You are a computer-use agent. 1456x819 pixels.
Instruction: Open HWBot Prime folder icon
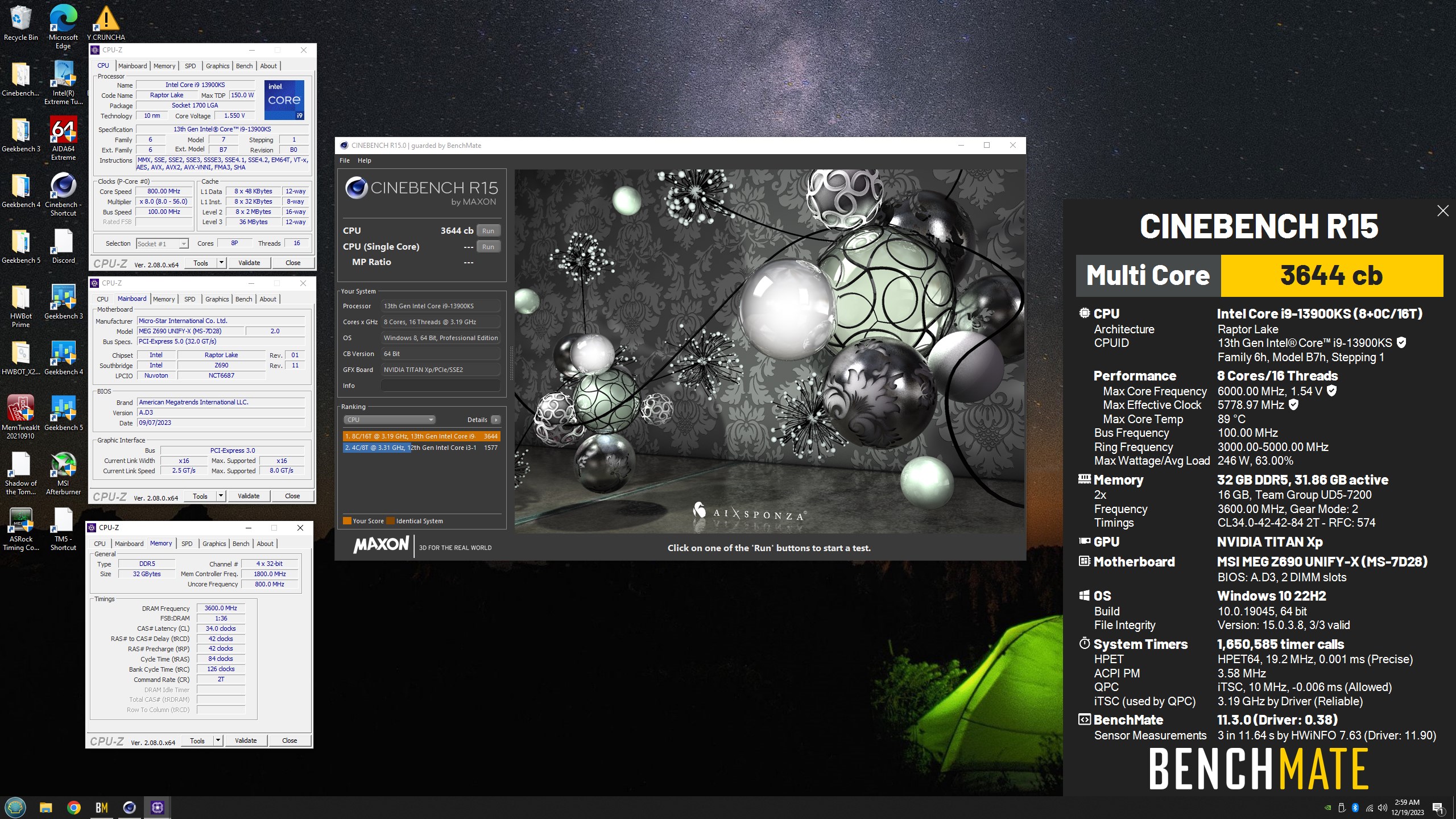20,305
